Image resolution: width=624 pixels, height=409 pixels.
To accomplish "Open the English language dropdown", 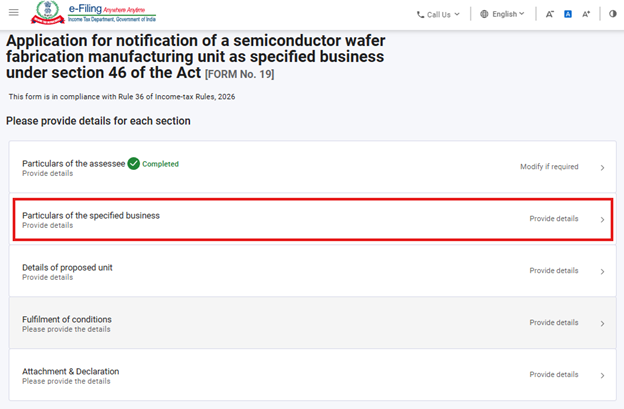I will click(x=507, y=14).
